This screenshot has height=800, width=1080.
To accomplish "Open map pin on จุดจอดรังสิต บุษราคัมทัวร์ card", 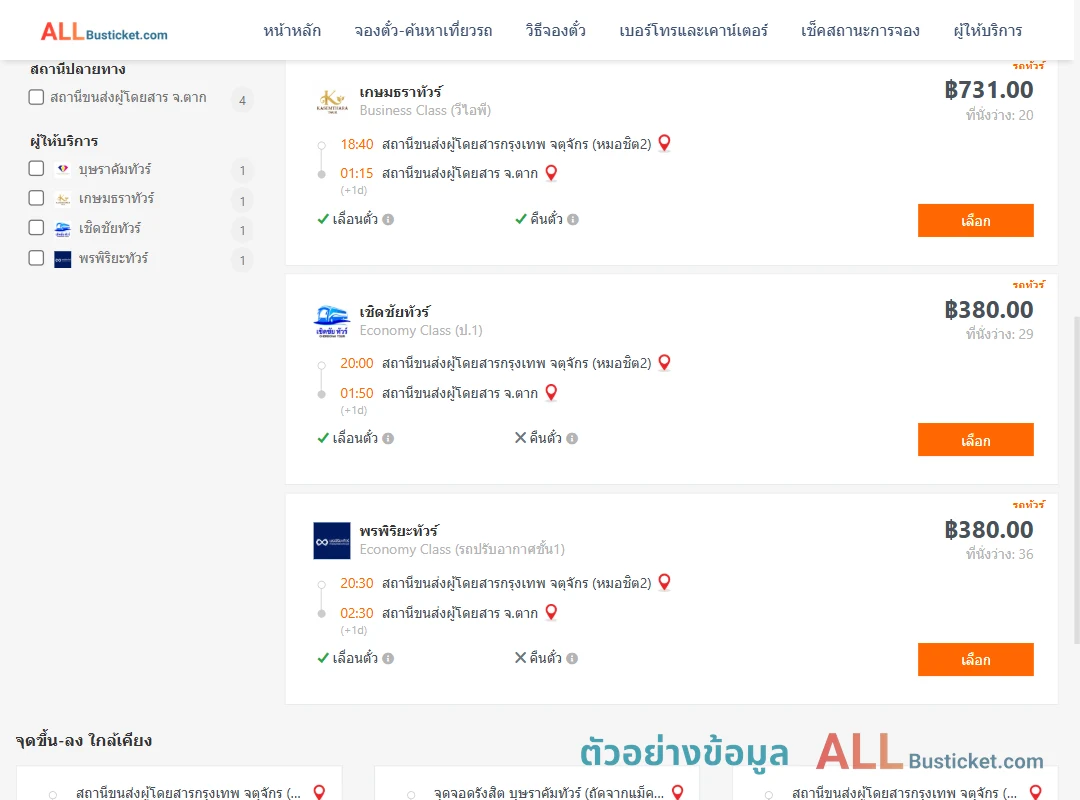I will pyautogui.click(x=678, y=792).
